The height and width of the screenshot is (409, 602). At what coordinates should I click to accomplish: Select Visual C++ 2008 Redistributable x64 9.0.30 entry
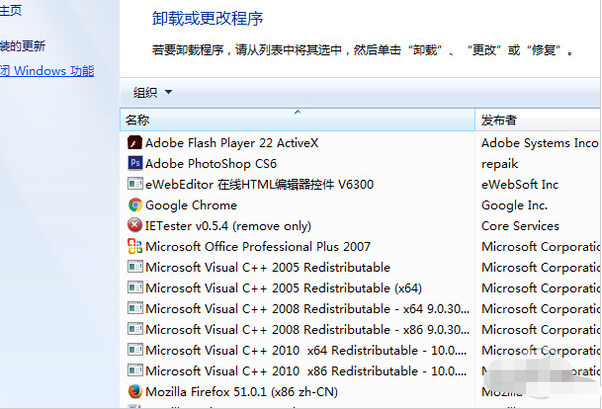(x=307, y=309)
